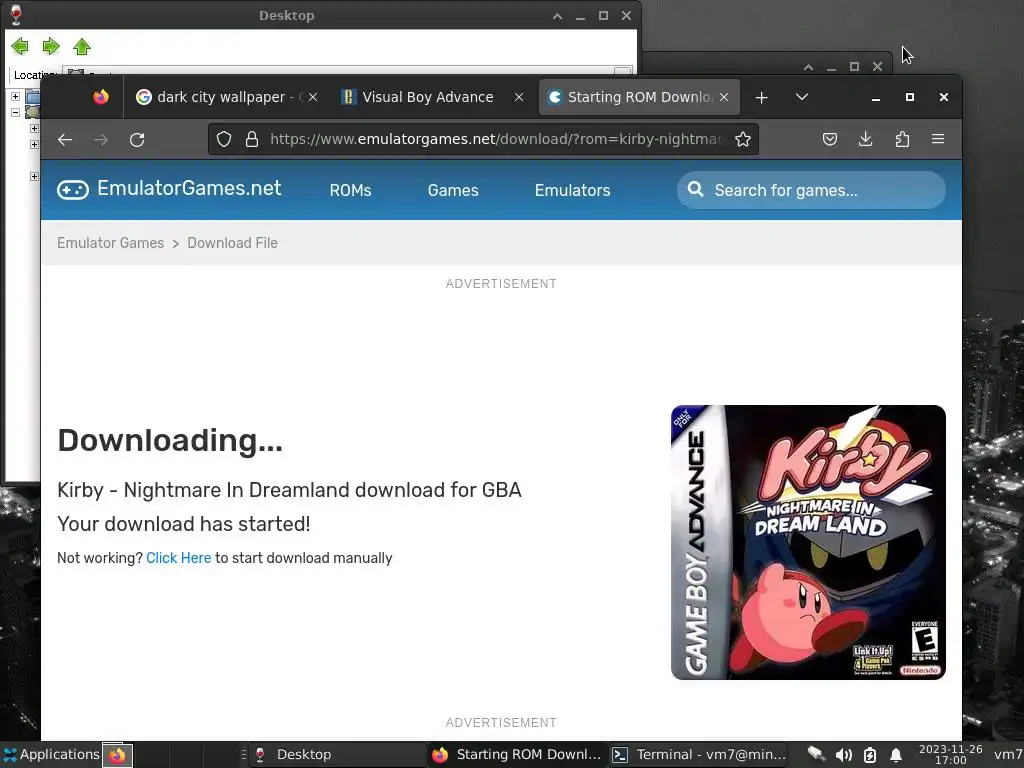Click the Search for games field
Viewport: 1024px width, 768px height.
pyautogui.click(x=811, y=190)
